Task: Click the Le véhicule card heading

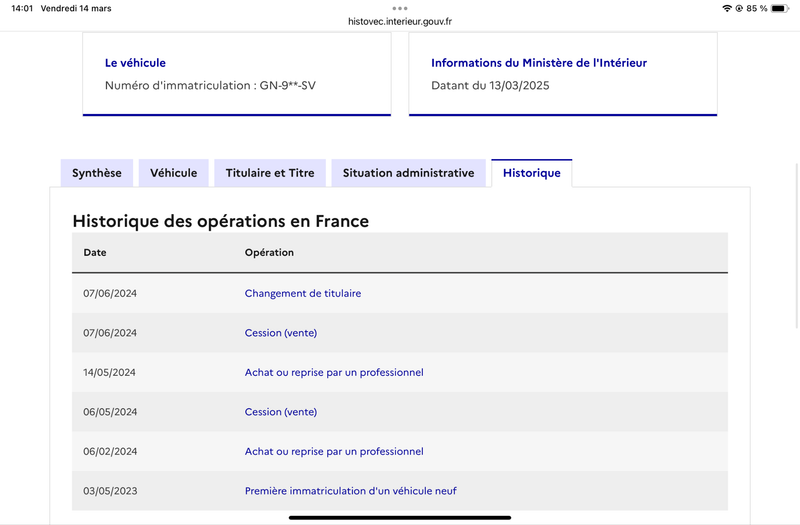Action: point(135,63)
